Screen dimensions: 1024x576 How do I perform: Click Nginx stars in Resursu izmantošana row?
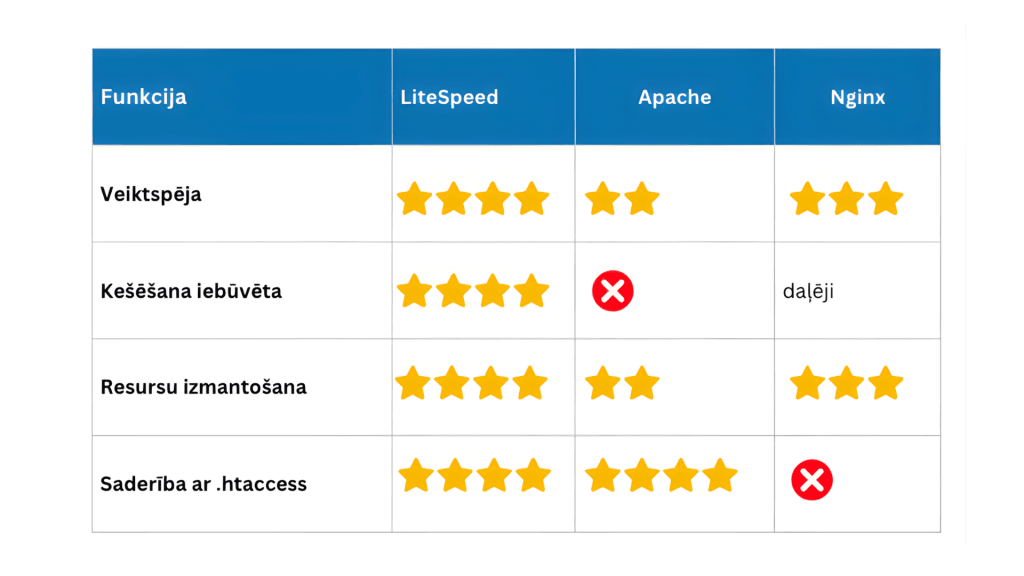[x=846, y=383]
